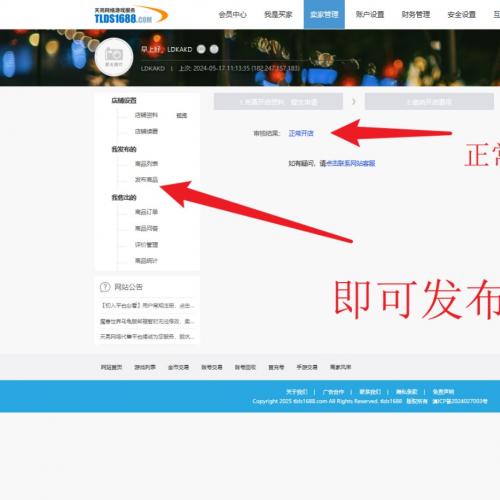Viewport: 500px width, 500px height.
Task: Go to the 账户设置 tab
Action: pos(370,15)
